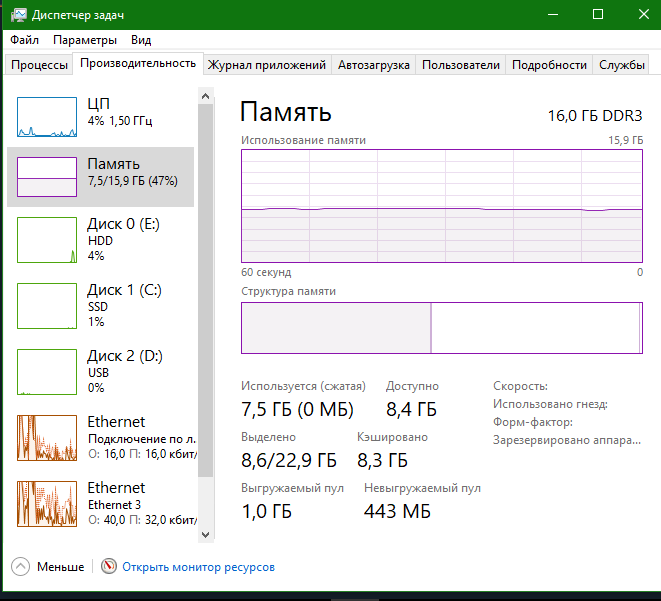Click the Ethernet 3 adapter name
Viewport: 661px width, 601px height.
coord(114,505)
